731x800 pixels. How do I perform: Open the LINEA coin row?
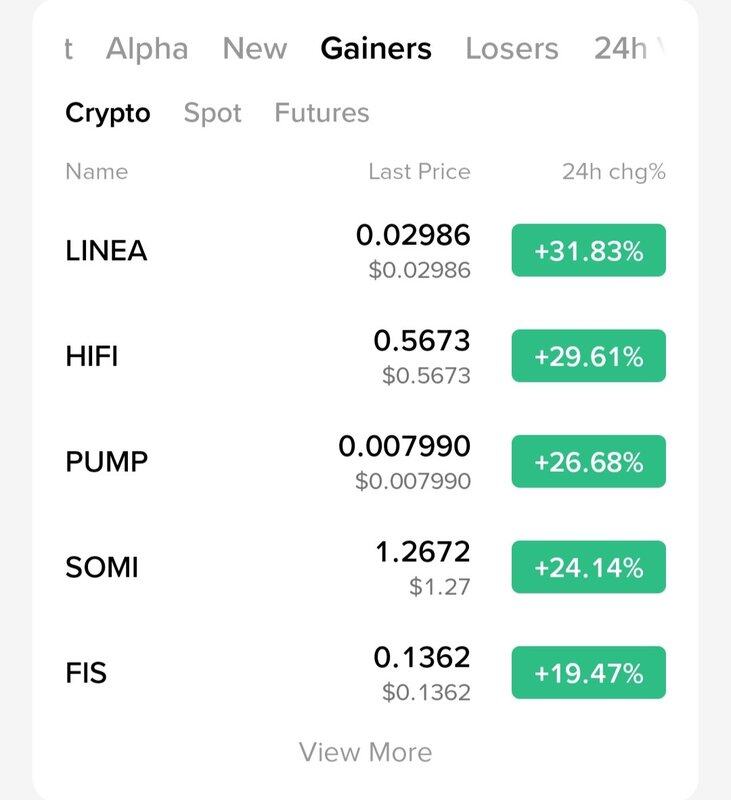click(365, 251)
